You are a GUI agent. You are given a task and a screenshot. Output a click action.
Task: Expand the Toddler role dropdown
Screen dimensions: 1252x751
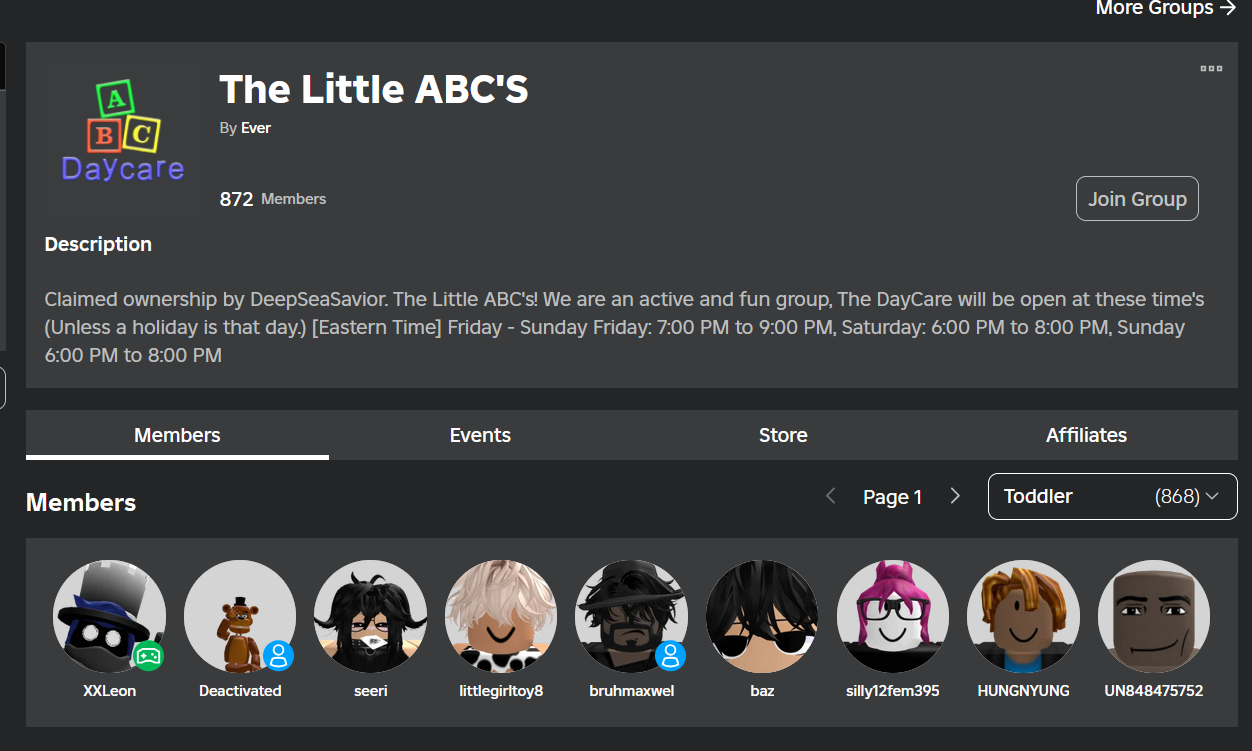(x=1112, y=496)
